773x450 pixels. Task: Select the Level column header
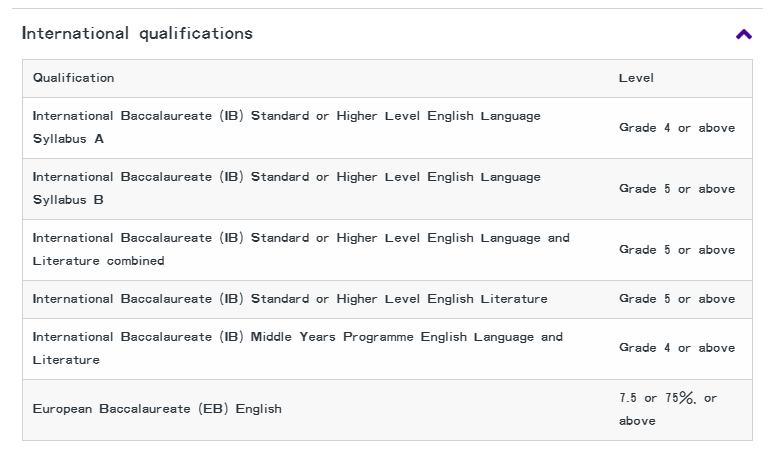[x=636, y=78]
